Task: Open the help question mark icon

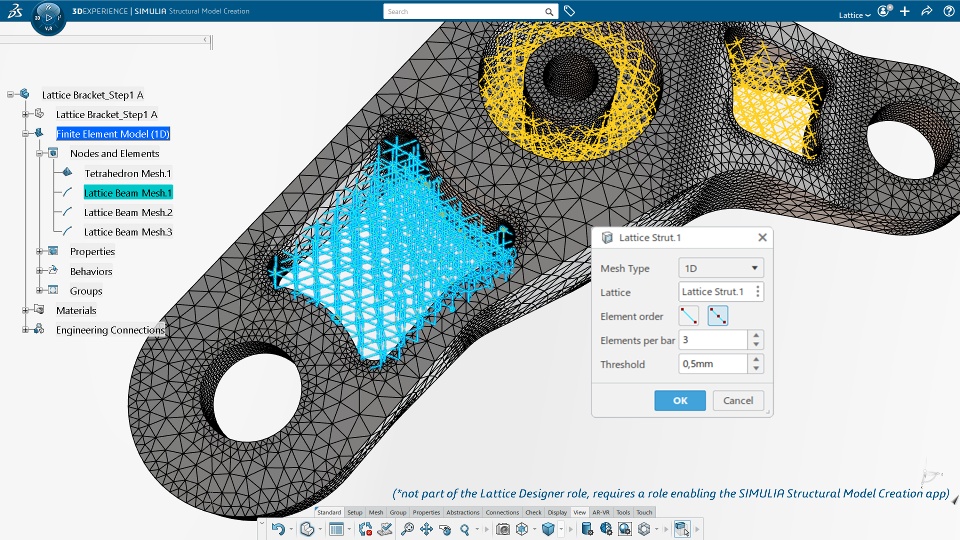Action: coord(948,11)
